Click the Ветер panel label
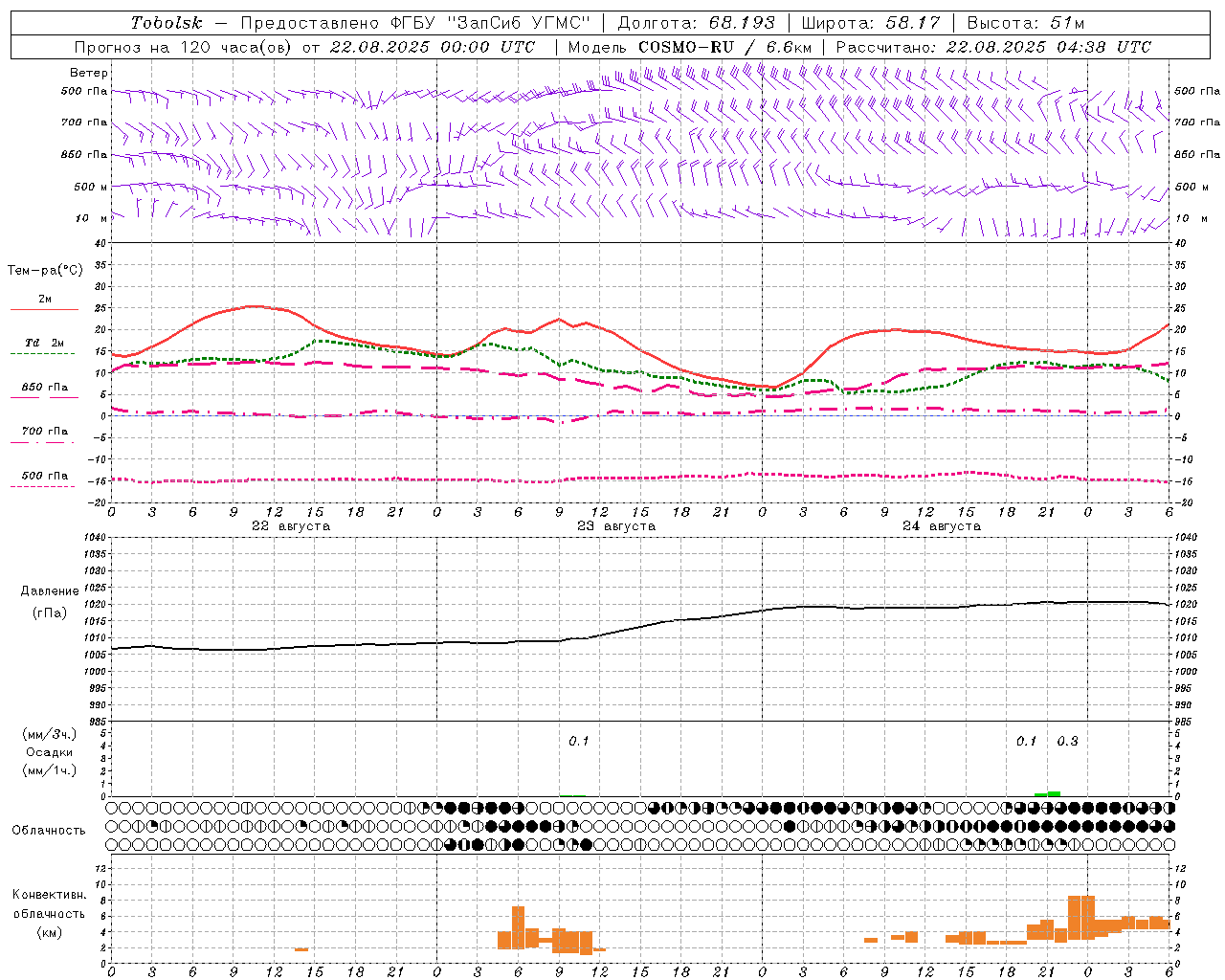This screenshot has height=980, width=1225. [89, 73]
